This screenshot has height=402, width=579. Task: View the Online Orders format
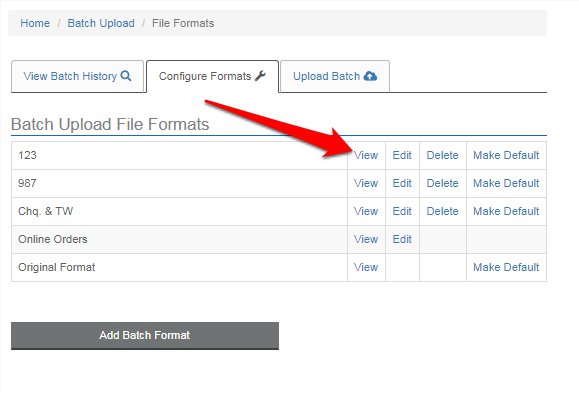tap(366, 240)
